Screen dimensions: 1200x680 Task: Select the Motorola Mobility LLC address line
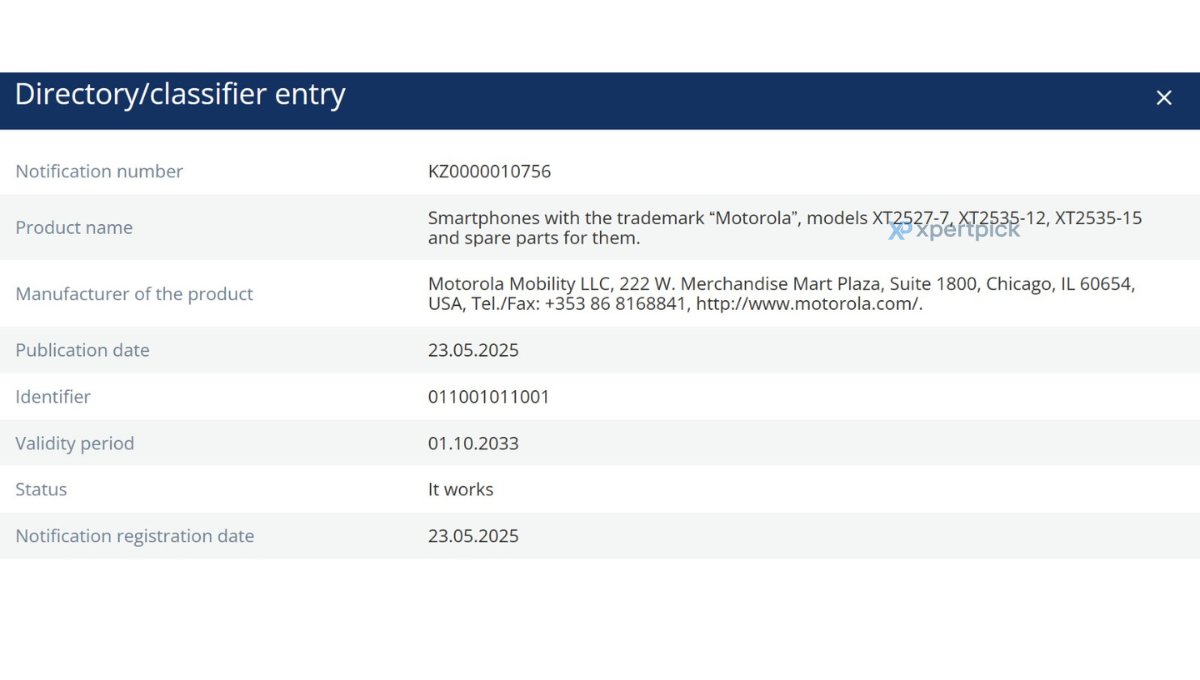pyautogui.click(x=781, y=284)
